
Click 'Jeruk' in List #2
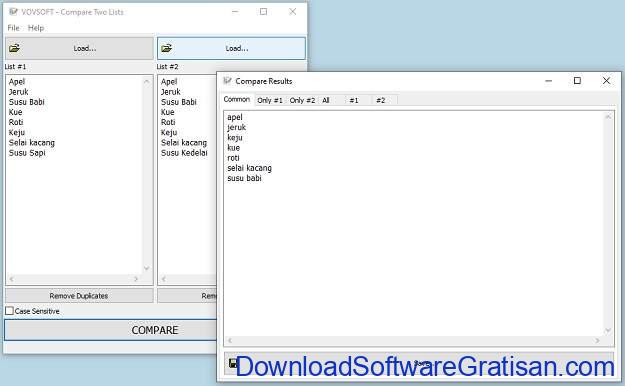(x=171, y=92)
